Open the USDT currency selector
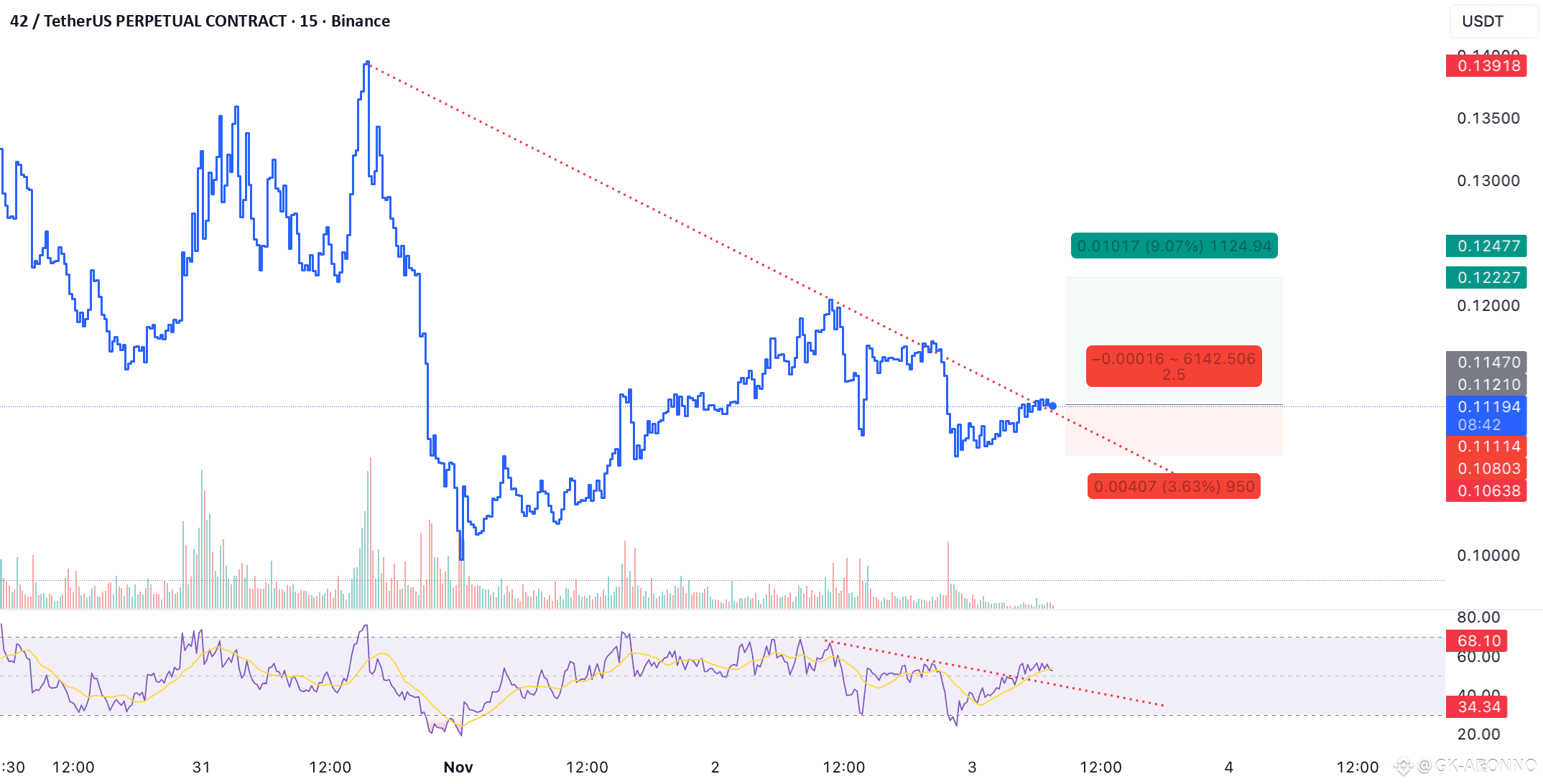This screenshot has height=784, width=1543. [1493, 21]
